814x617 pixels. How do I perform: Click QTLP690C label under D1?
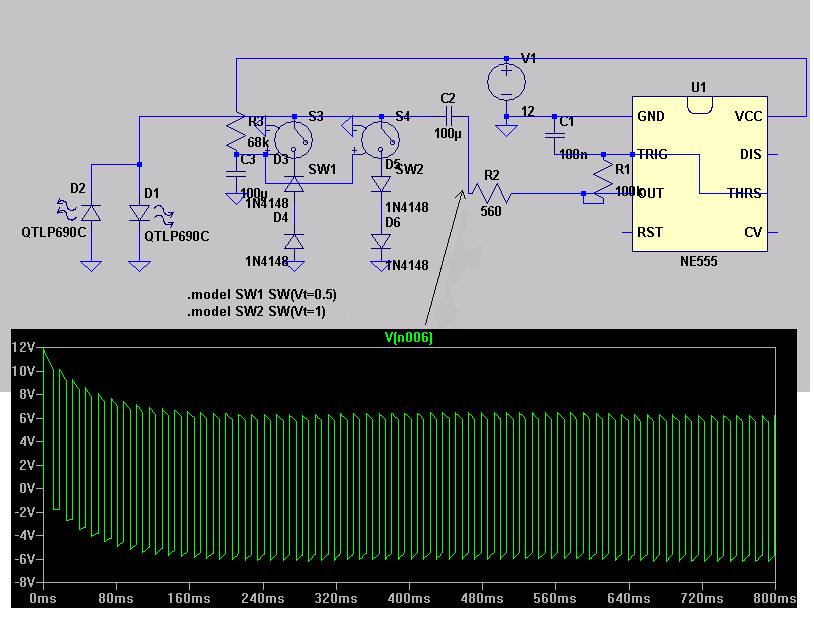click(177, 237)
